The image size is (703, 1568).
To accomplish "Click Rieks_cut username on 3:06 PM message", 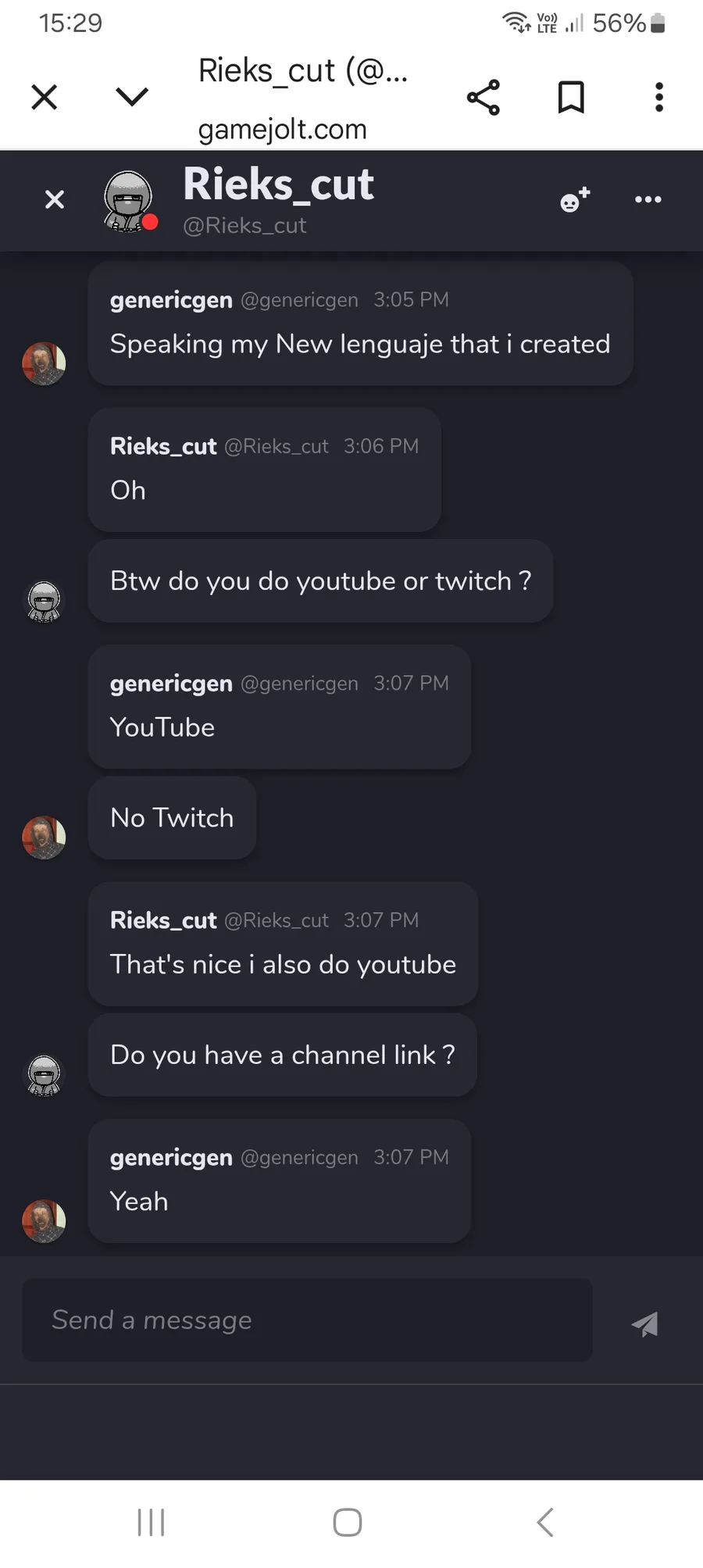I will click(x=163, y=446).
